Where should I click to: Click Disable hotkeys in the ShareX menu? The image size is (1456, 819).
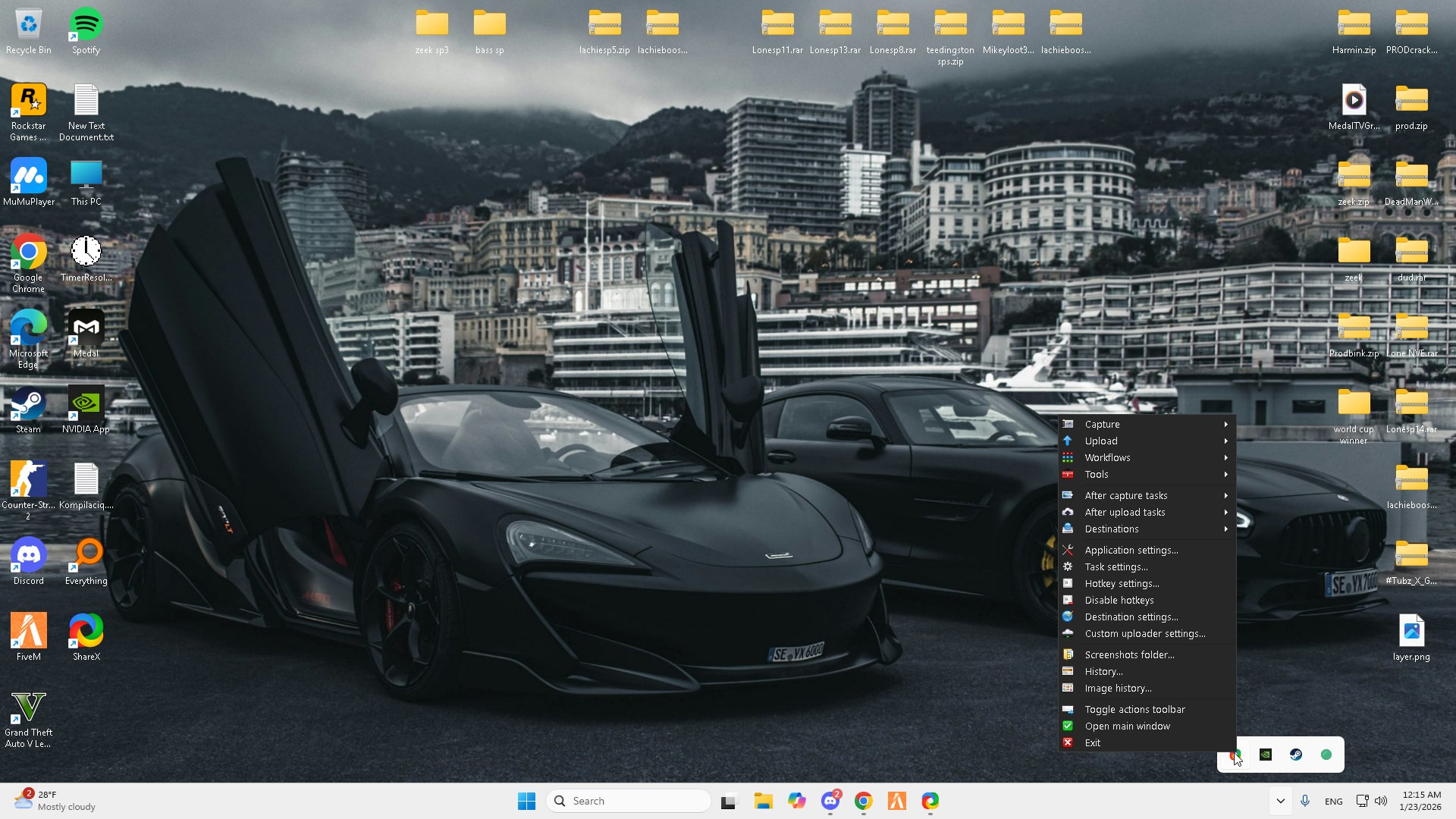(1119, 600)
